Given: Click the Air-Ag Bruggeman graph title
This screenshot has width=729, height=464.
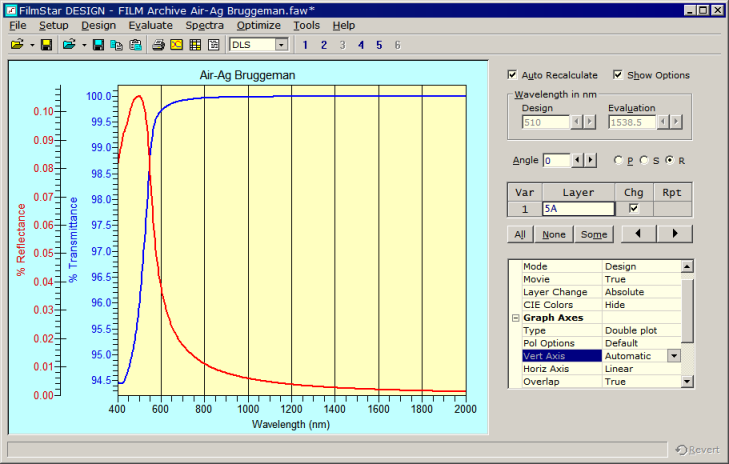Looking at the screenshot, I should [247, 75].
